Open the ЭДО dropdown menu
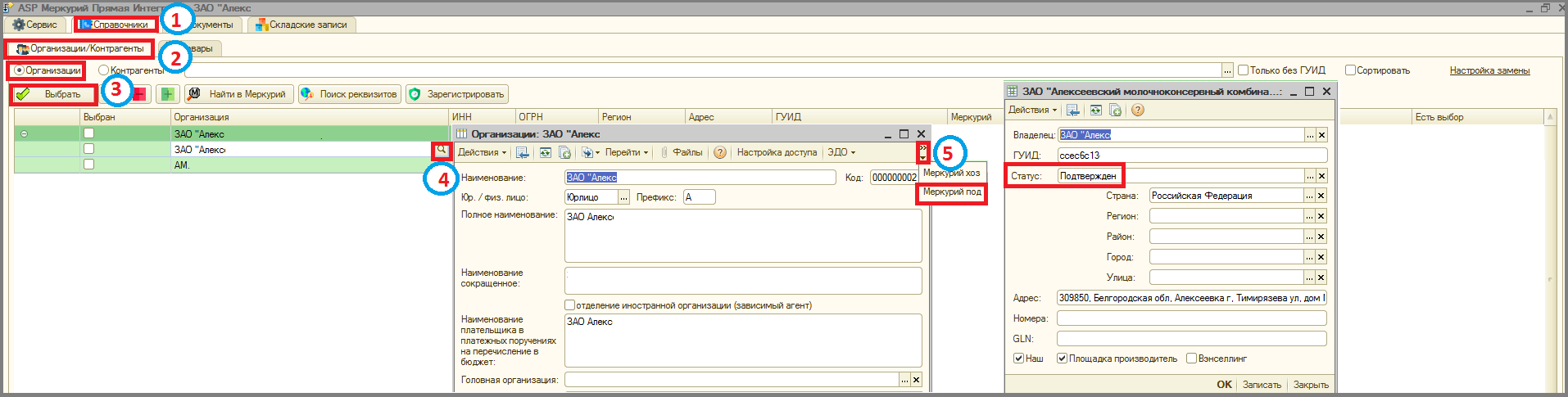Screen dimensions: 1568x397 pos(841,152)
